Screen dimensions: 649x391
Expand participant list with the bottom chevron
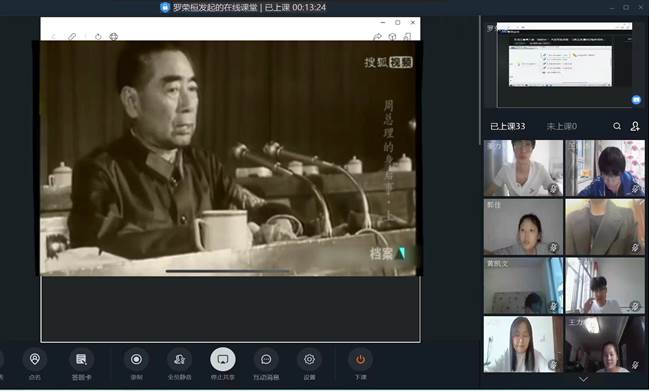(x=583, y=379)
